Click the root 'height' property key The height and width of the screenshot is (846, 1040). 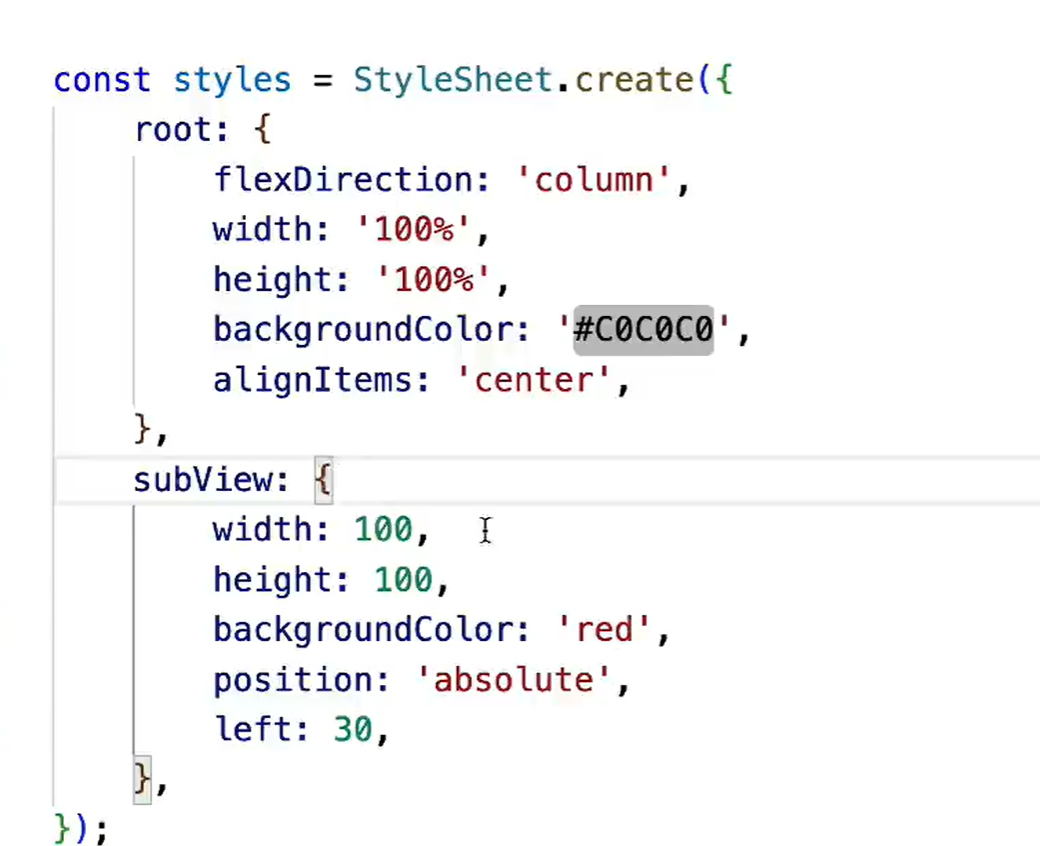pyautogui.click(x=272, y=280)
